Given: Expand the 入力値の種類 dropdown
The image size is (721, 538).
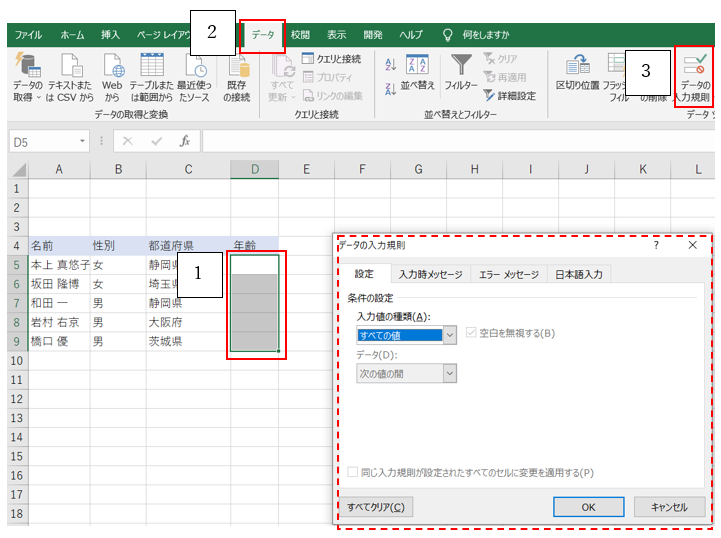Looking at the screenshot, I should pos(449,334).
